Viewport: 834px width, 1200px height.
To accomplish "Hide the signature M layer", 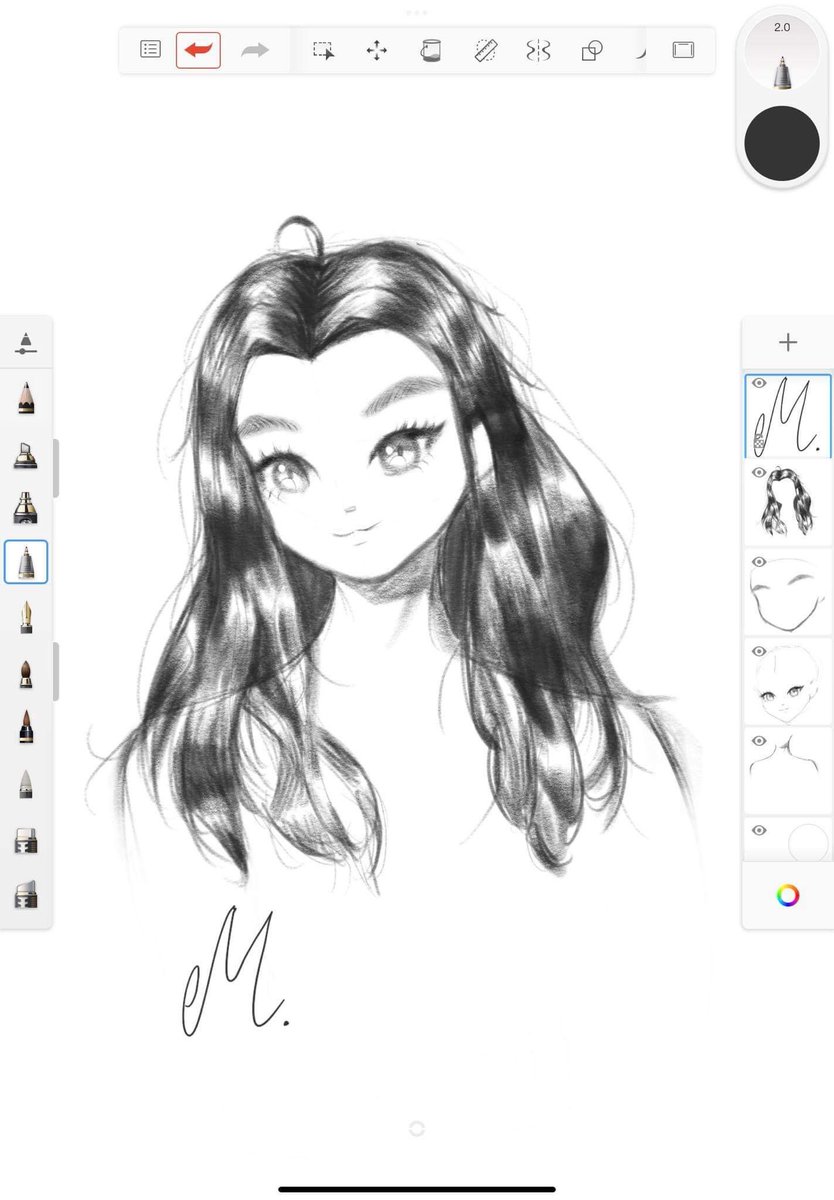I will click(x=759, y=383).
